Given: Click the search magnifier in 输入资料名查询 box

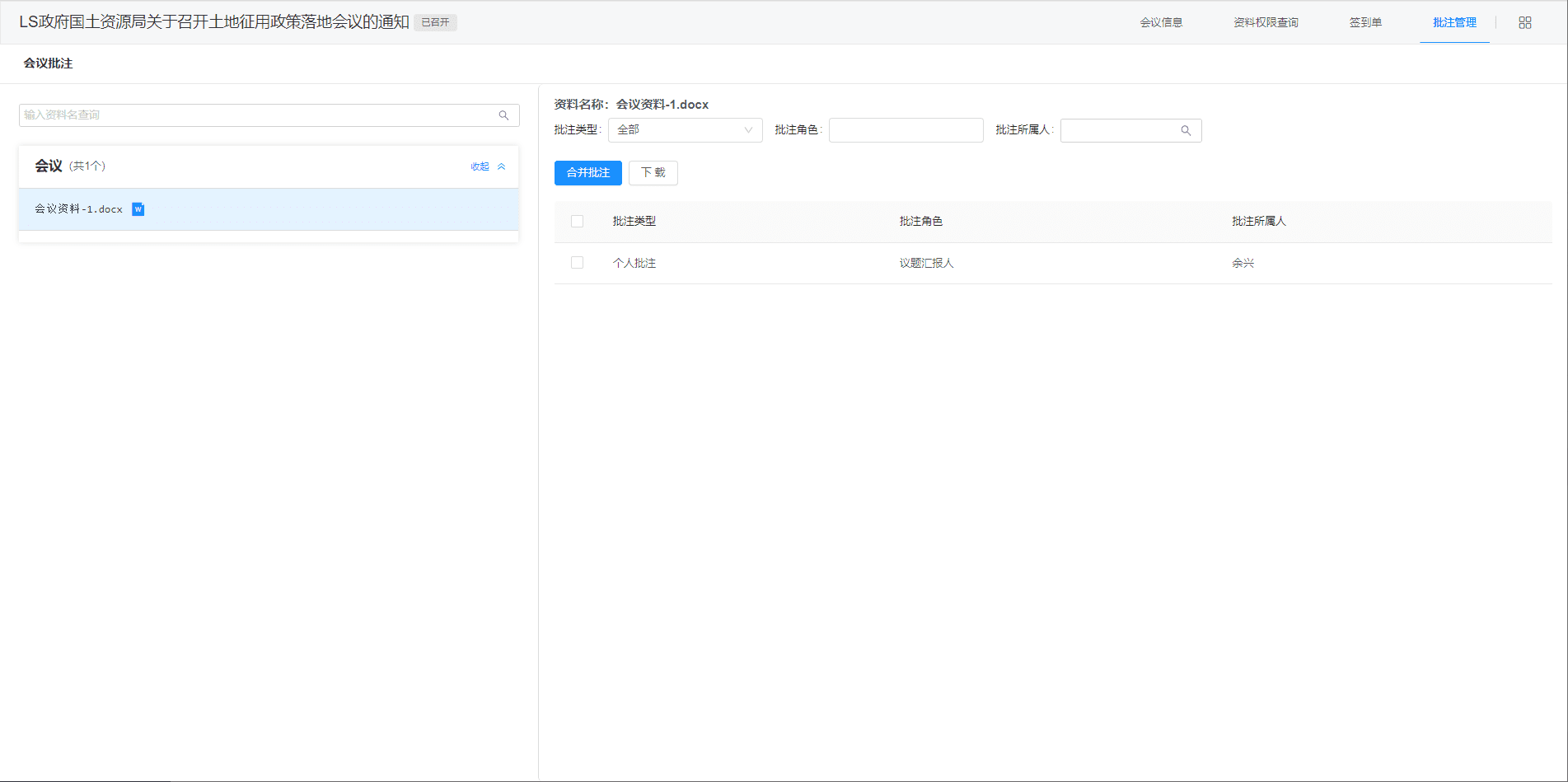Looking at the screenshot, I should (503, 115).
